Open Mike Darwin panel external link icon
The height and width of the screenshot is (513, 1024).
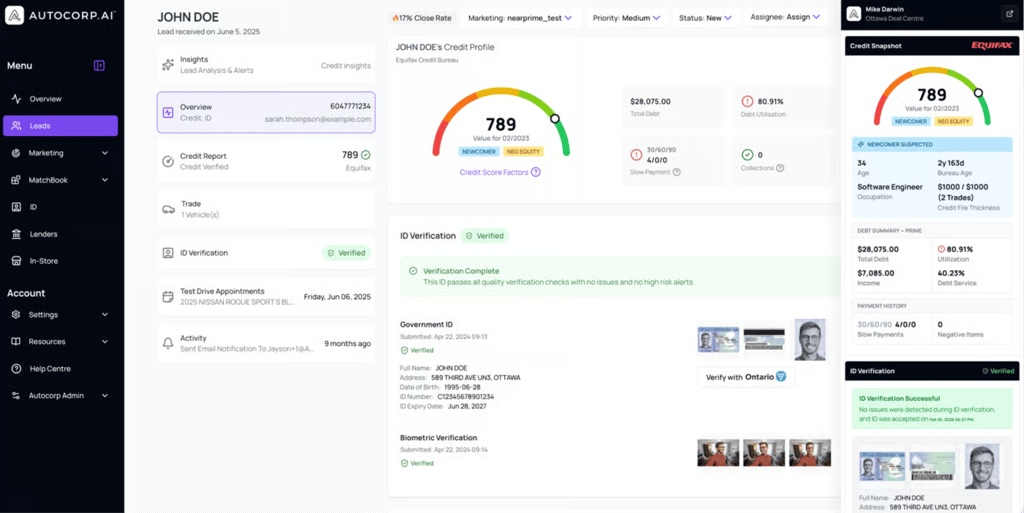(1008, 14)
